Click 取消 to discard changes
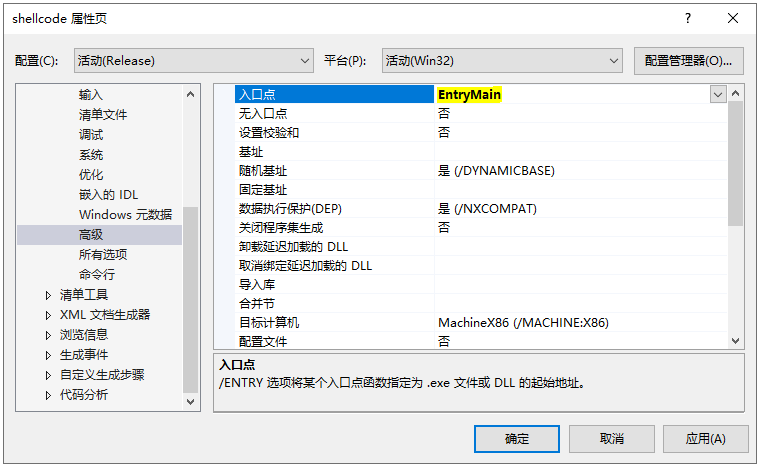 [612, 439]
